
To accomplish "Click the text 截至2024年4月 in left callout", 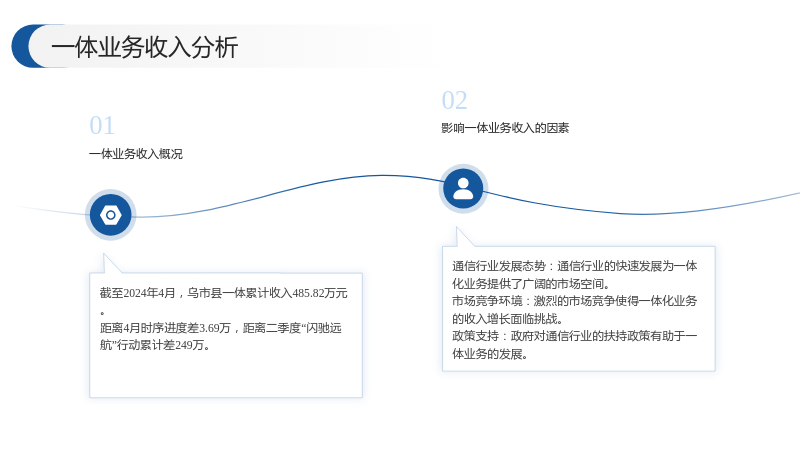I will (x=137, y=293).
